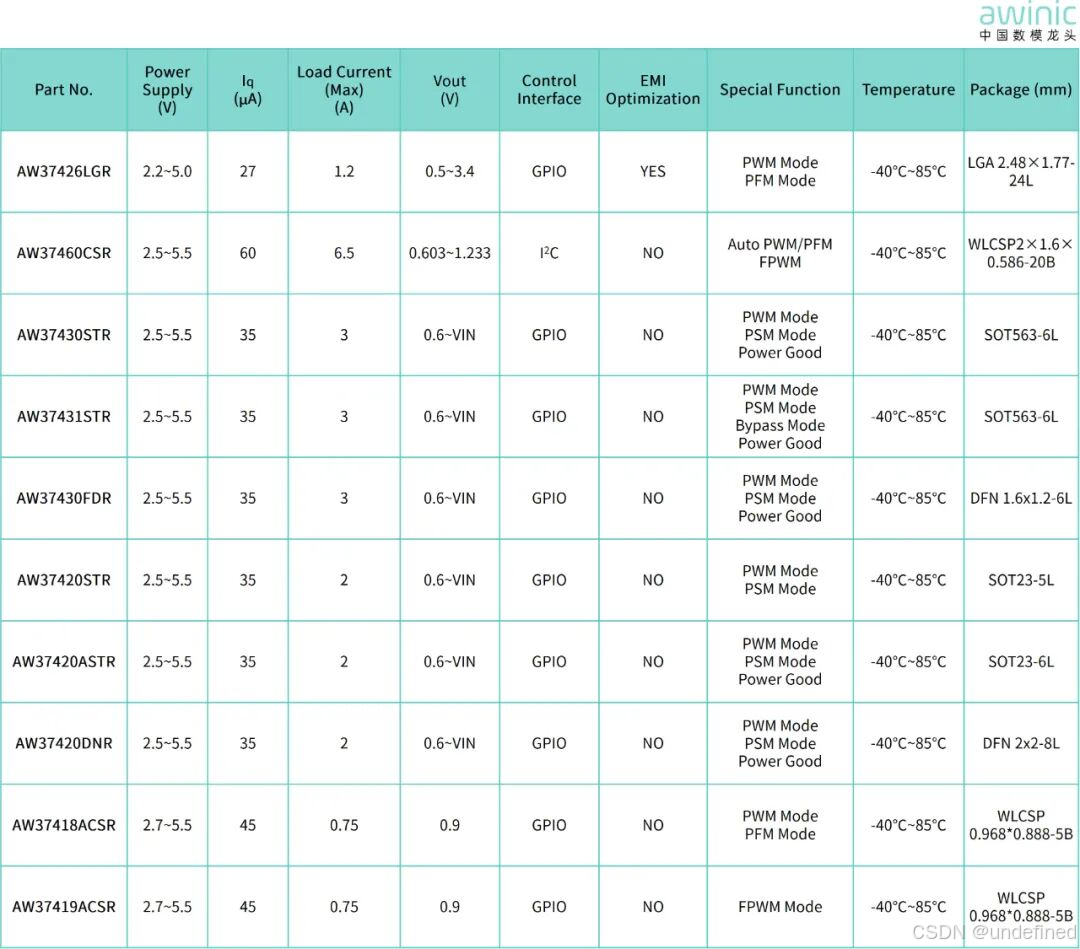The width and height of the screenshot is (1080, 949).
Task: Click the '2.2~5.0' power supply cell
Action: pos(167,171)
